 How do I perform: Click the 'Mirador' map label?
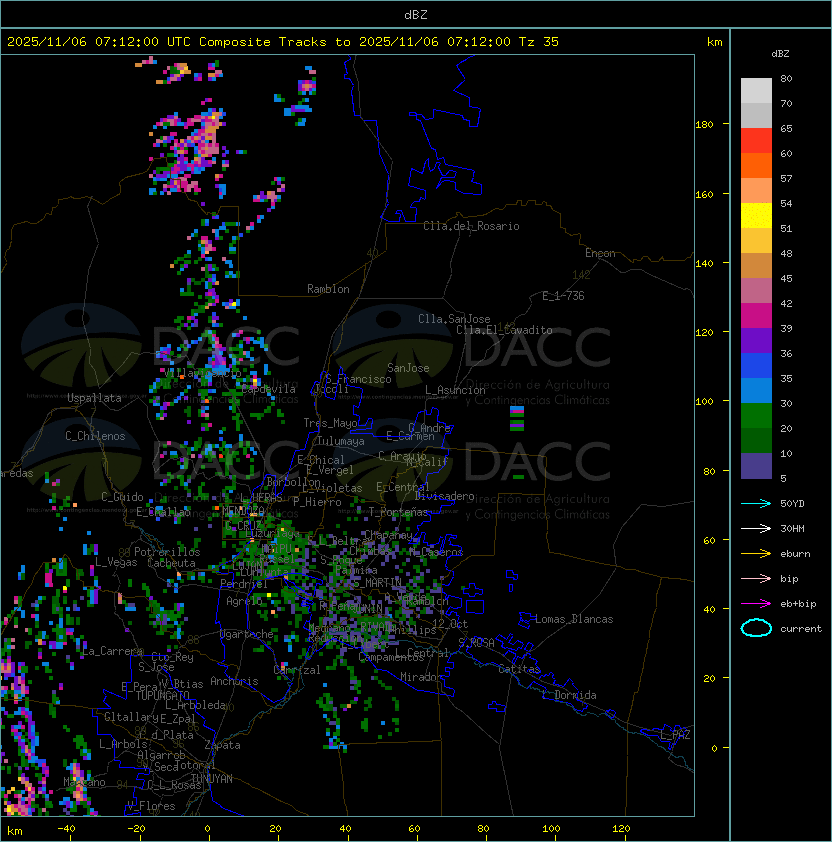click(421, 677)
